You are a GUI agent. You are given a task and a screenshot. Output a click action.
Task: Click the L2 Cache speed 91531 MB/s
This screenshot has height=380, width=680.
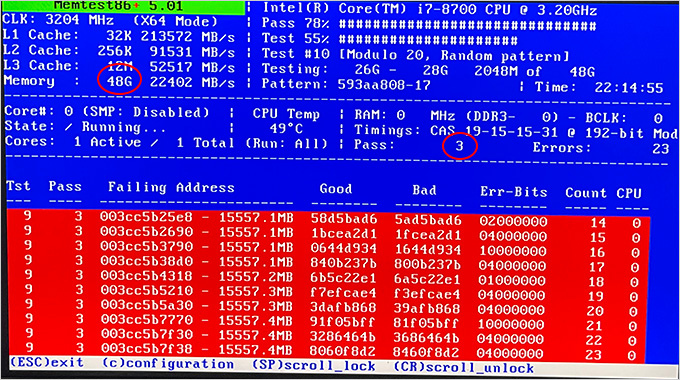192,52
